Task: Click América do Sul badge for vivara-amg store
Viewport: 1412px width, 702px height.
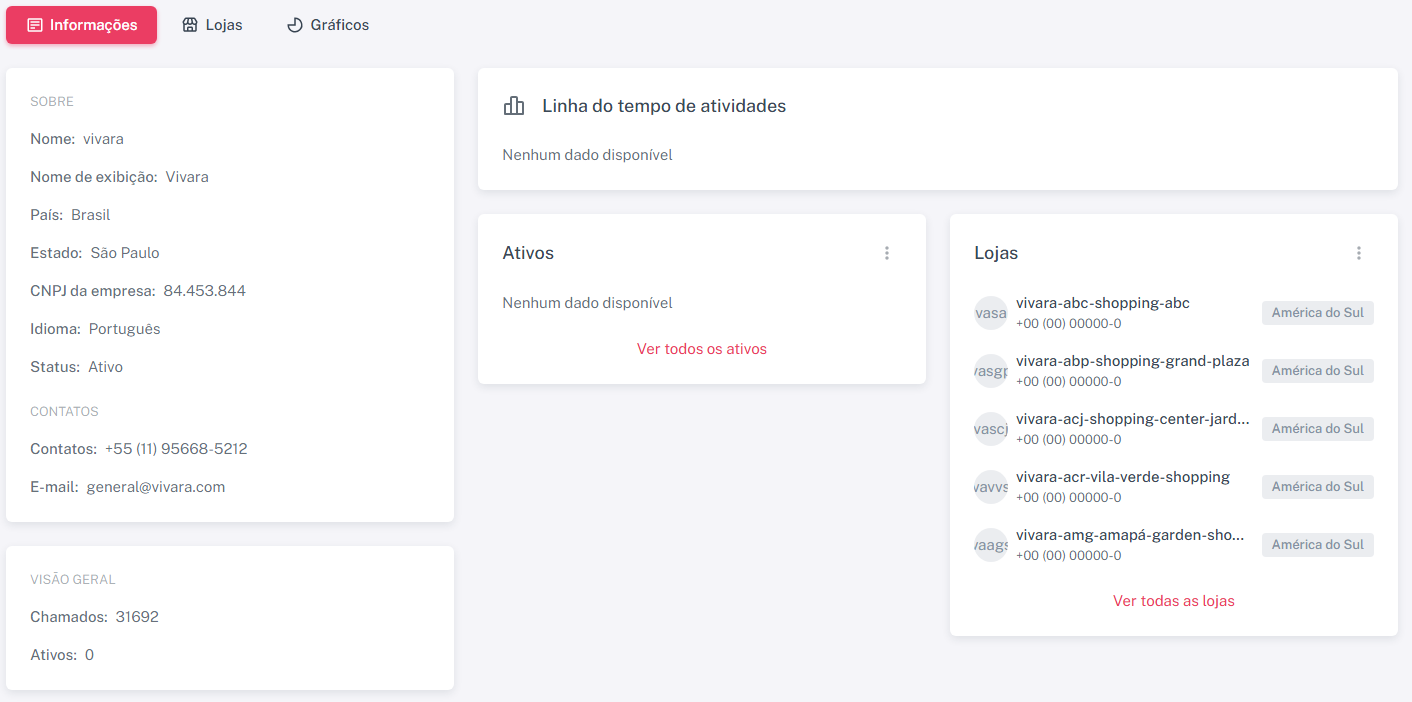Action: click(x=1318, y=545)
